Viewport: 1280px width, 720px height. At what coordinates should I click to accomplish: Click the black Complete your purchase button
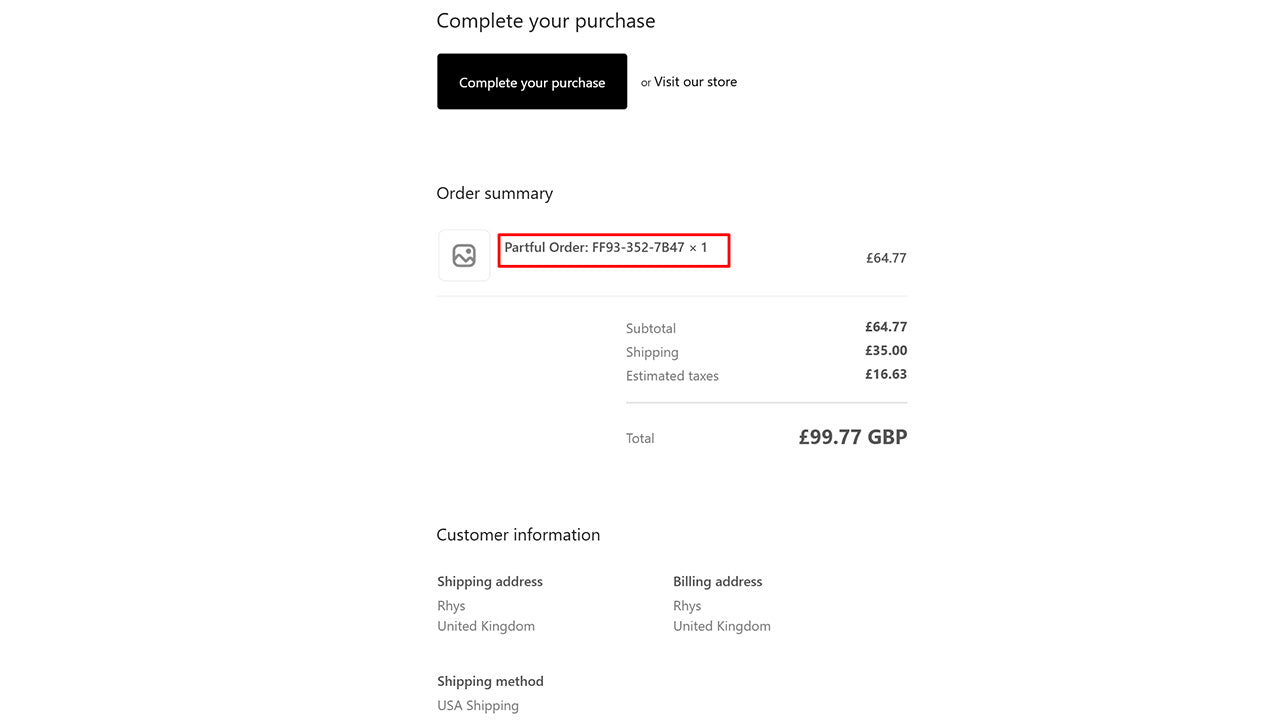point(531,82)
